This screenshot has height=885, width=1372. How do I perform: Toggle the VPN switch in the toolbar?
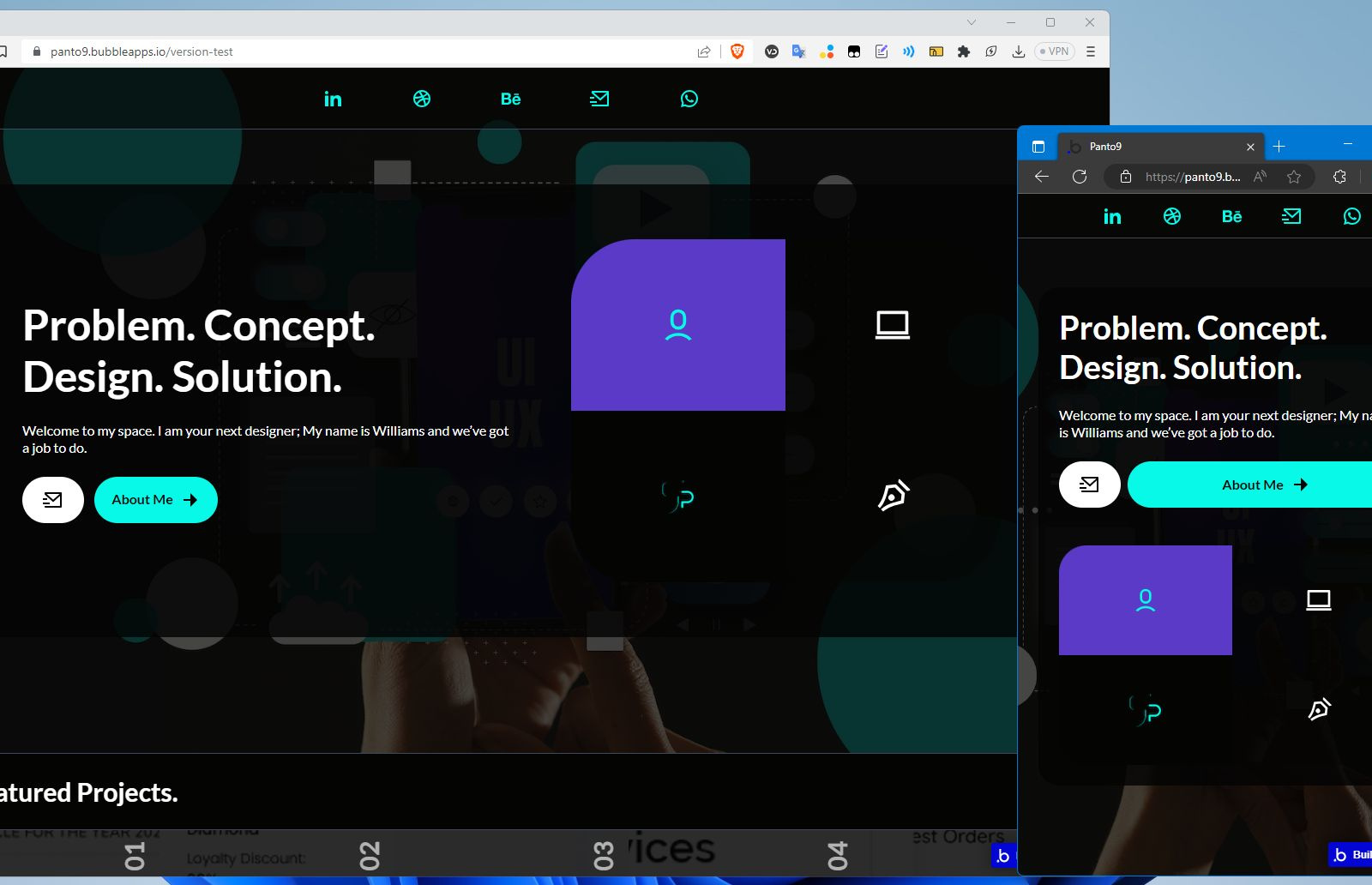[x=1053, y=51]
